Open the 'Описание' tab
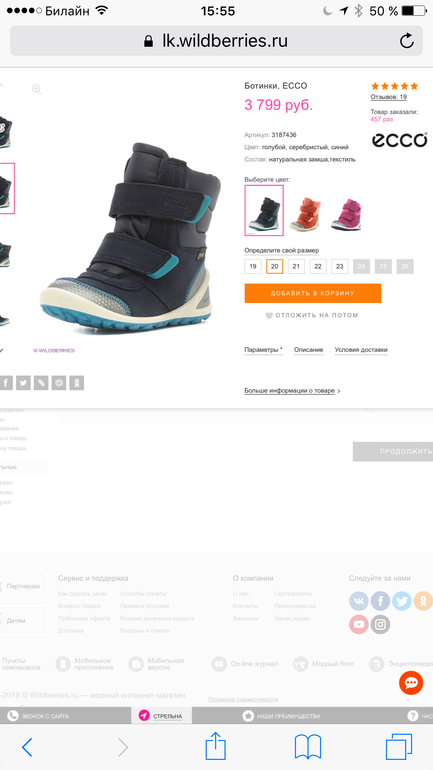Viewport: 433px width, 770px height. (308, 350)
